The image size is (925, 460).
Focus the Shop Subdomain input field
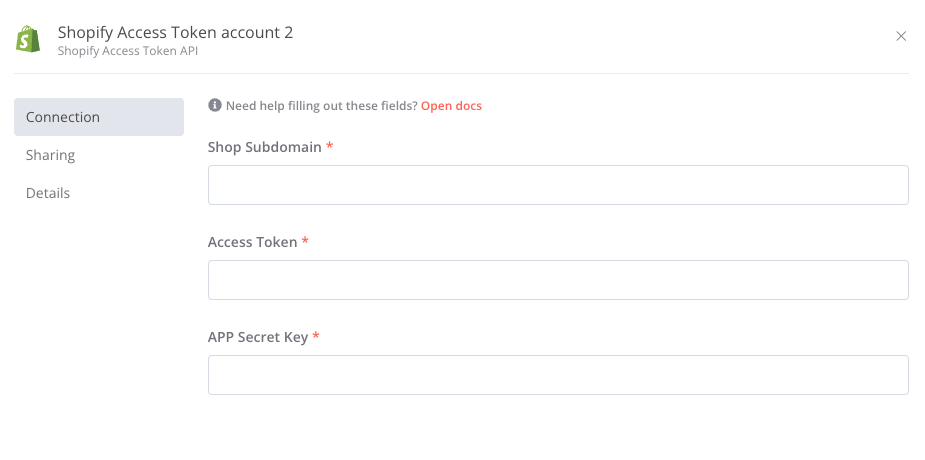coord(558,185)
